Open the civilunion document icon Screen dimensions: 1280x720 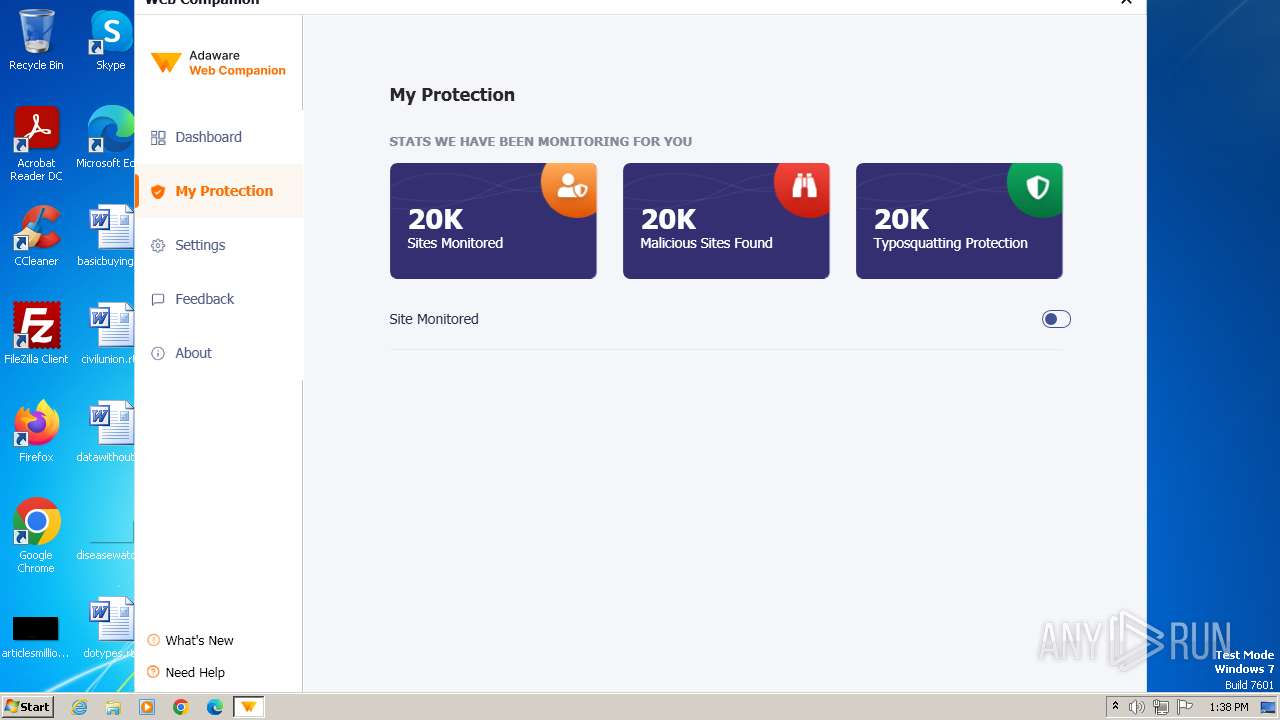pos(108,334)
